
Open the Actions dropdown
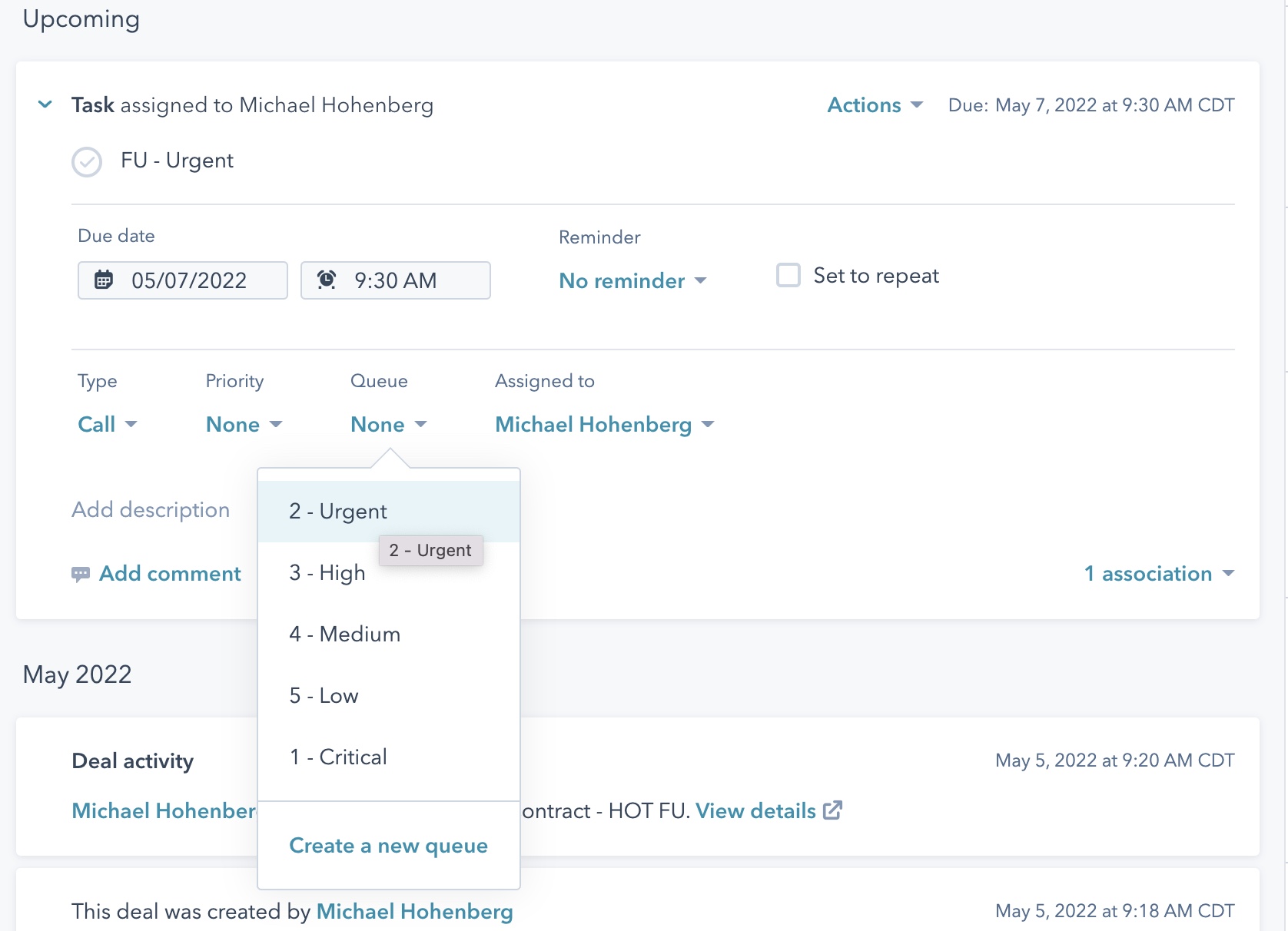point(874,104)
